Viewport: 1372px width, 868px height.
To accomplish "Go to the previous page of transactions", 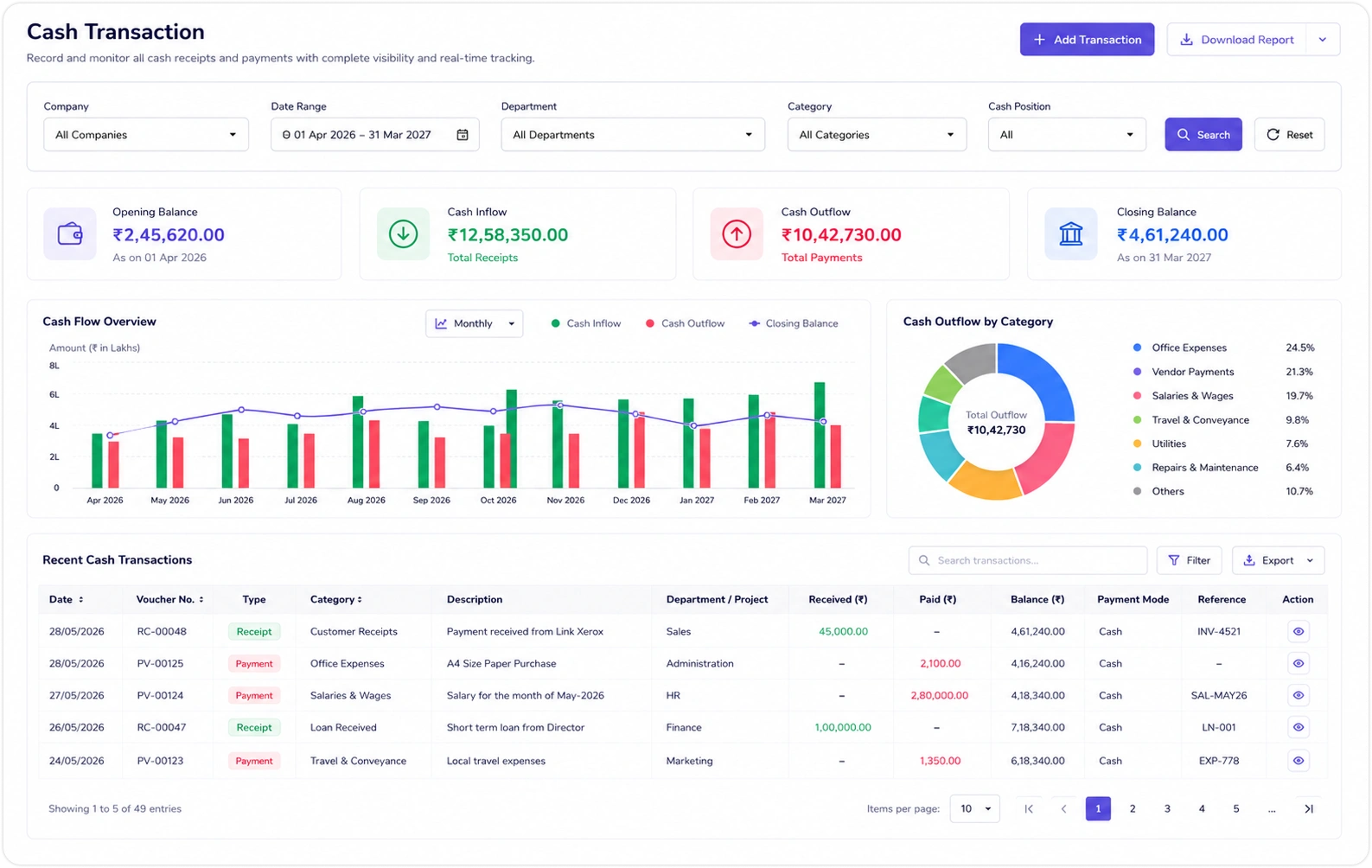I will (x=1063, y=809).
